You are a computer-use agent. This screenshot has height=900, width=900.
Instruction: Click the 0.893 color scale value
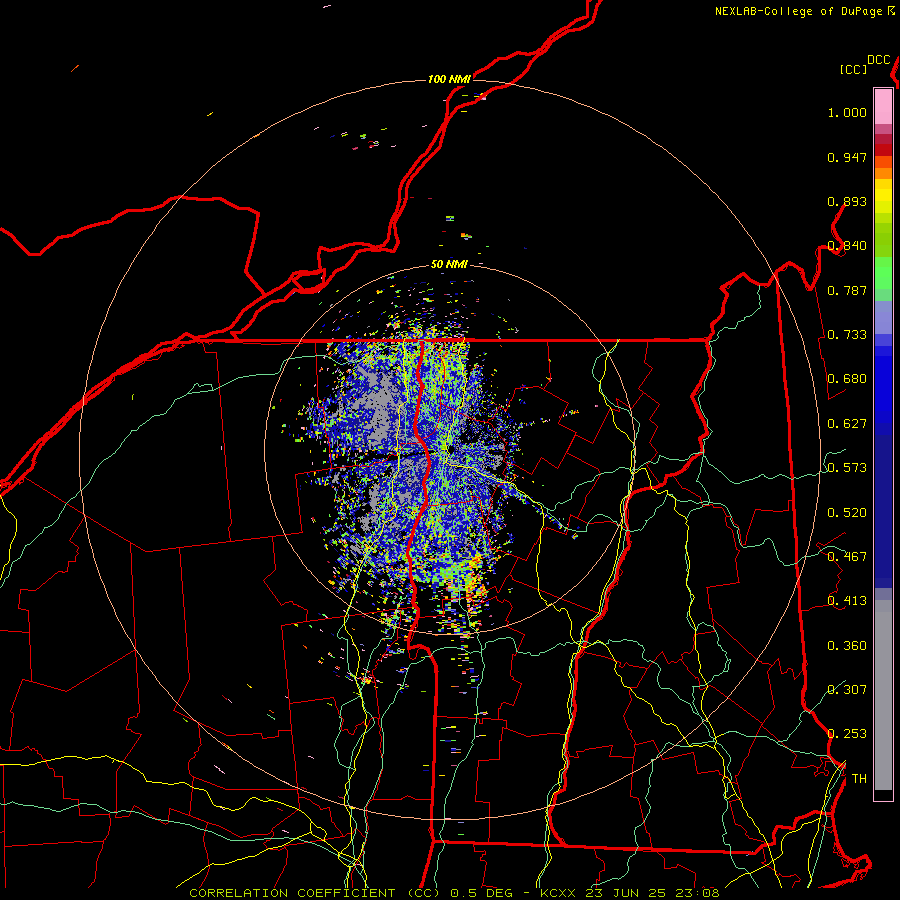[x=847, y=201]
